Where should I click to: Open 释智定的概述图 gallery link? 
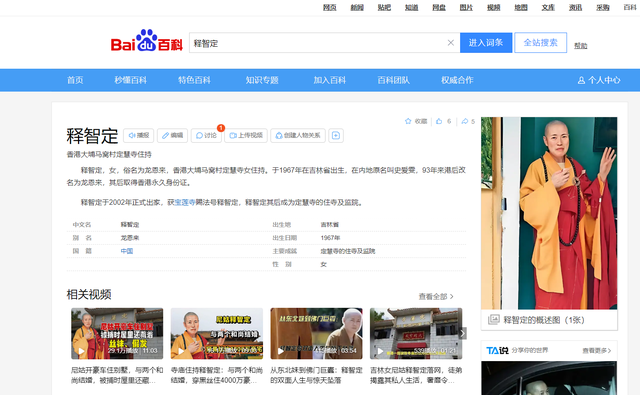tap(544, 320)
